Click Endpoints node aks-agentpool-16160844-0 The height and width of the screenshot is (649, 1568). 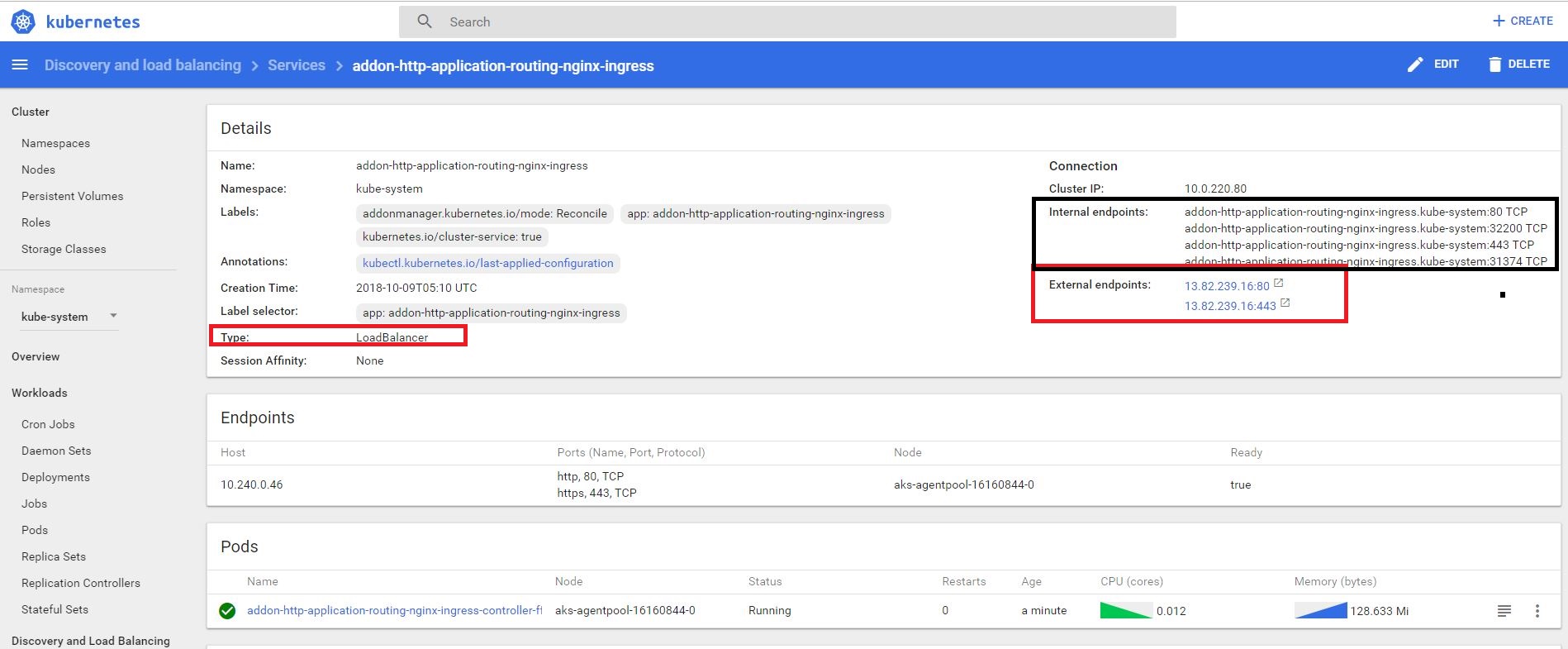click(x=964, y=484)
